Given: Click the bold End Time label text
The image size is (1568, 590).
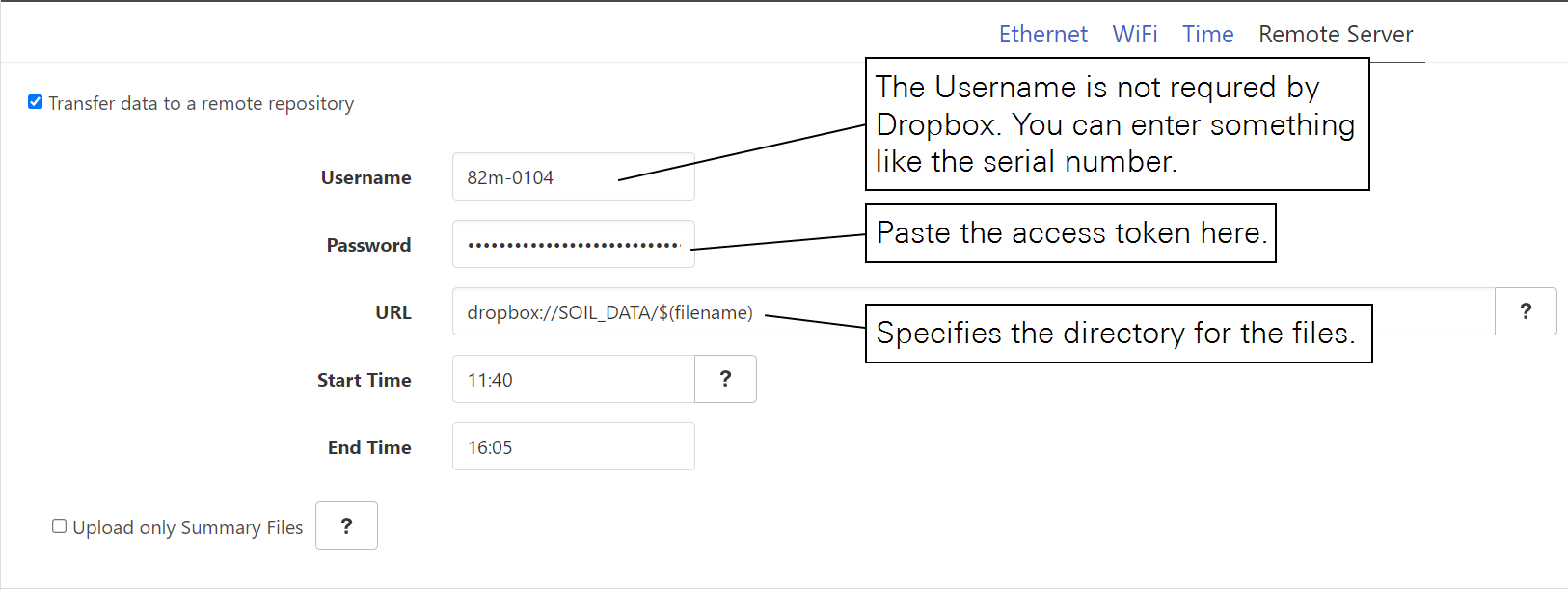Looking at the screenshot, I should click(368, 447).
